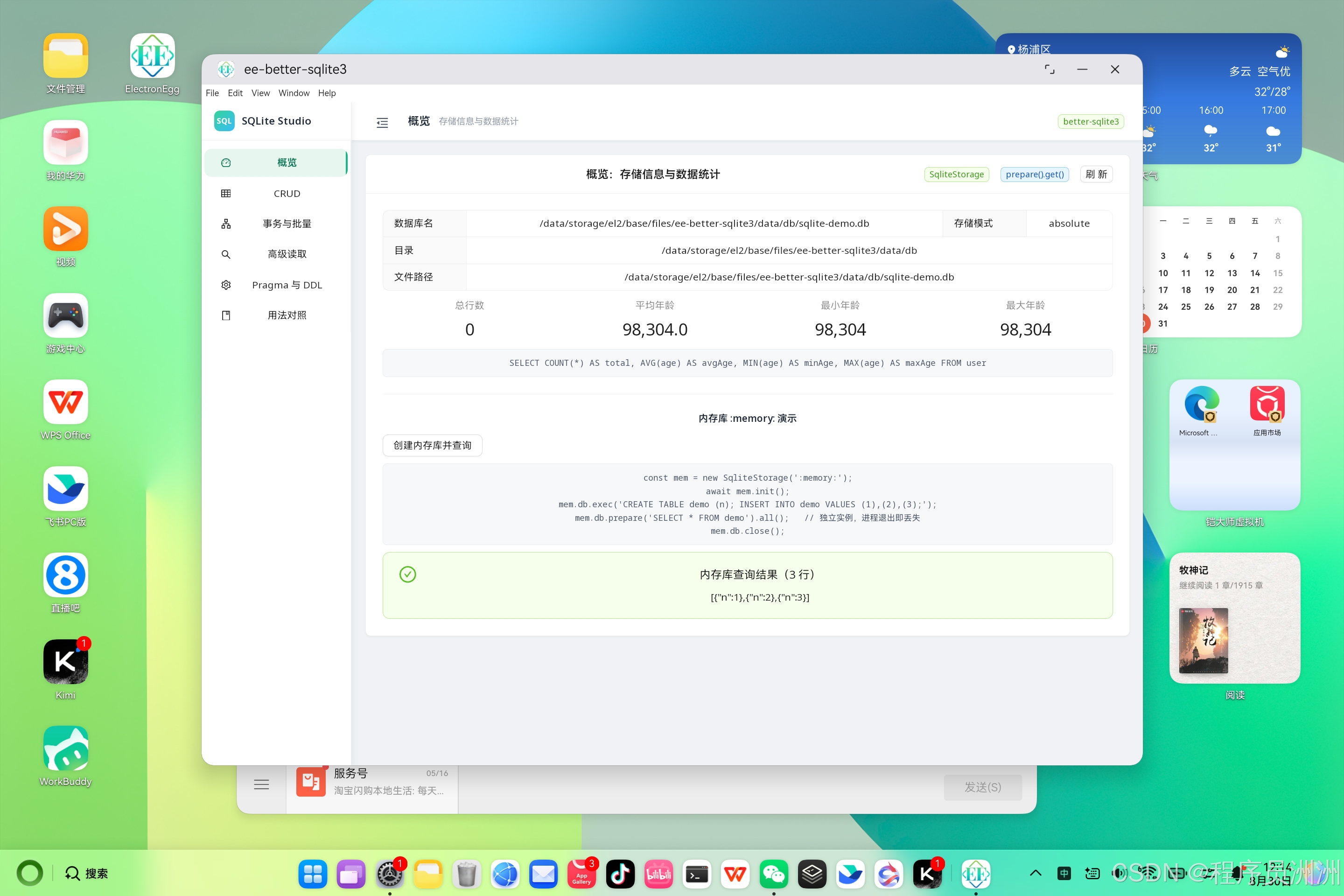Switch to 用法对照 in the sidebar
The image size is (1344, 896).
point(276,315)
